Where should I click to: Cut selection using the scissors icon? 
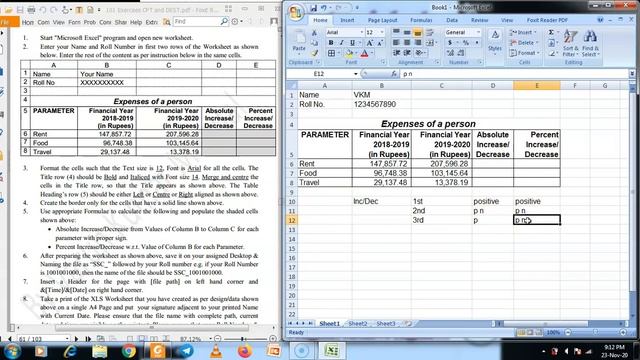pos(314,33)
